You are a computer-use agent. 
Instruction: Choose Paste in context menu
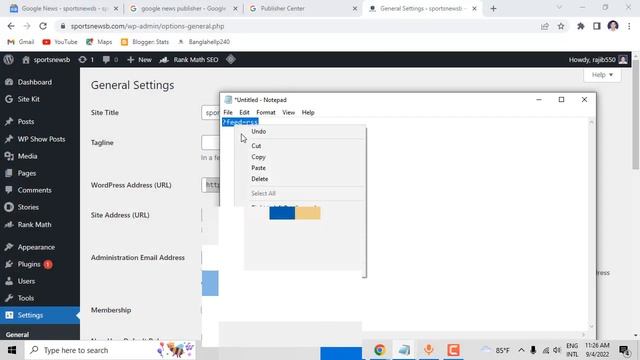(258, 168)
